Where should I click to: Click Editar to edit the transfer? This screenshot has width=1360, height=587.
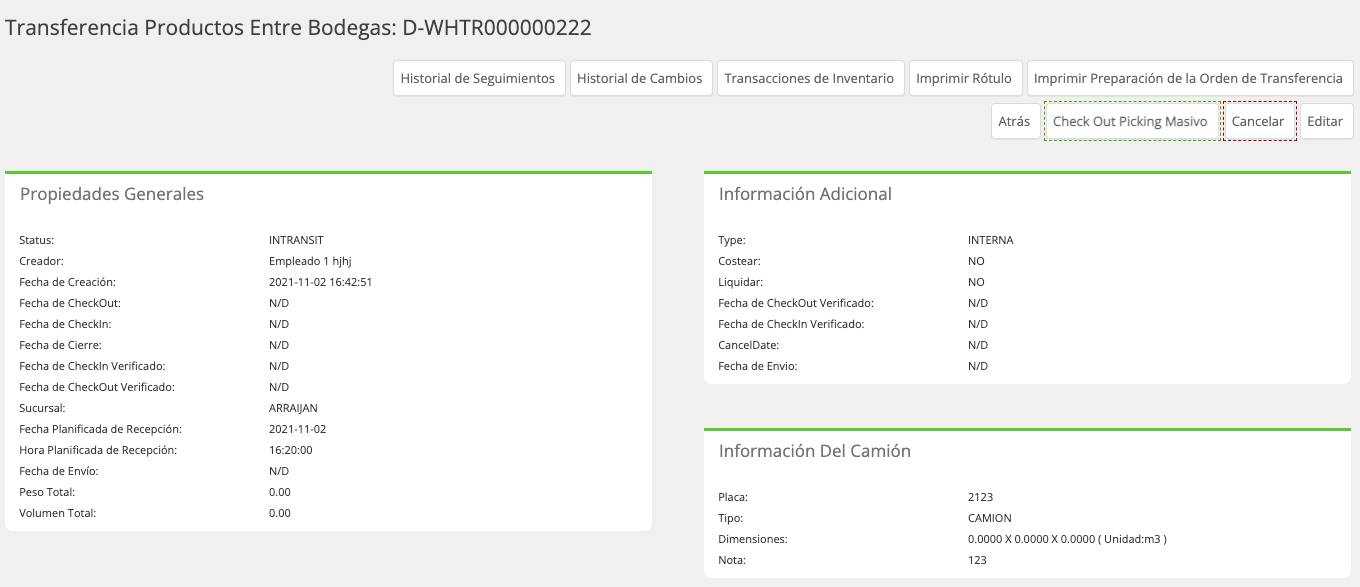pos(1326,121)
